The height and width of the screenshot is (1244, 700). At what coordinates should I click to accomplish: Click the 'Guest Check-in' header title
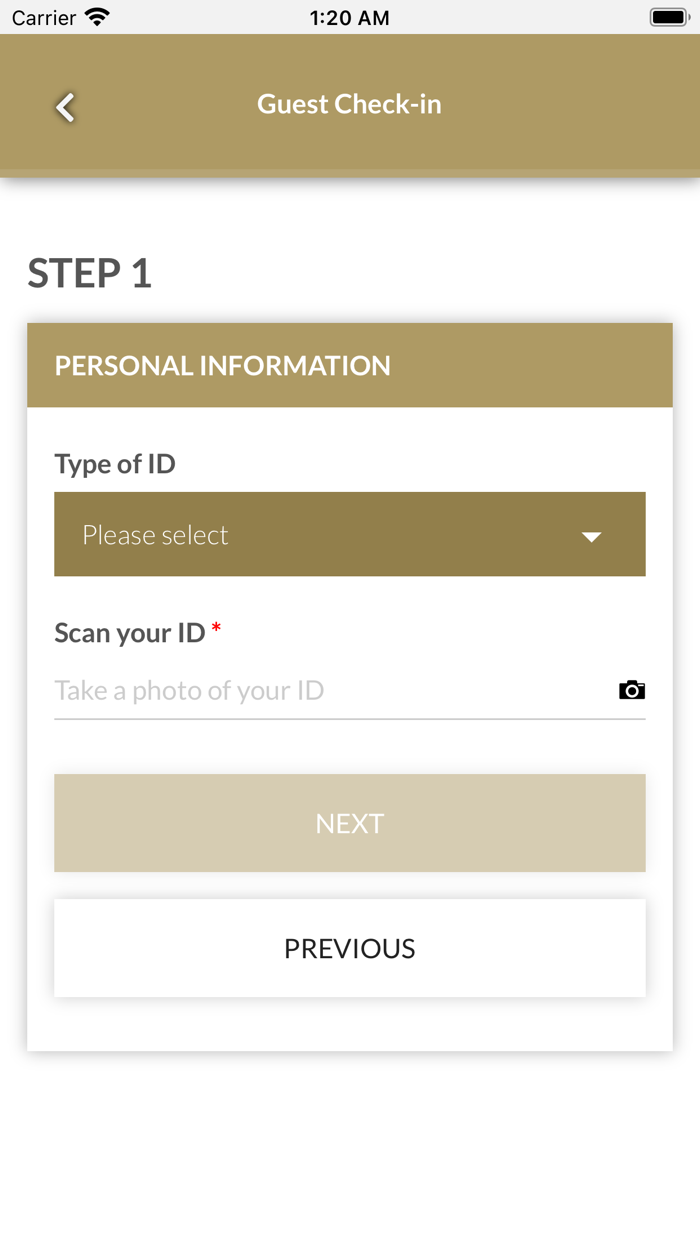coord(349,104)
